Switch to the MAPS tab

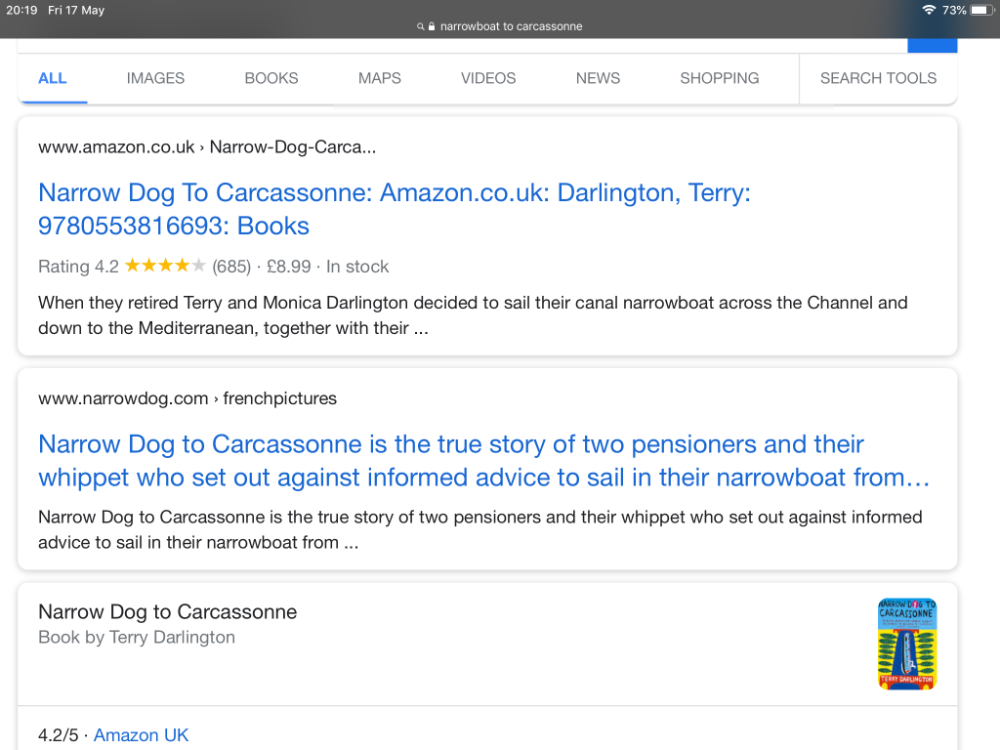[x=379, y=78]
